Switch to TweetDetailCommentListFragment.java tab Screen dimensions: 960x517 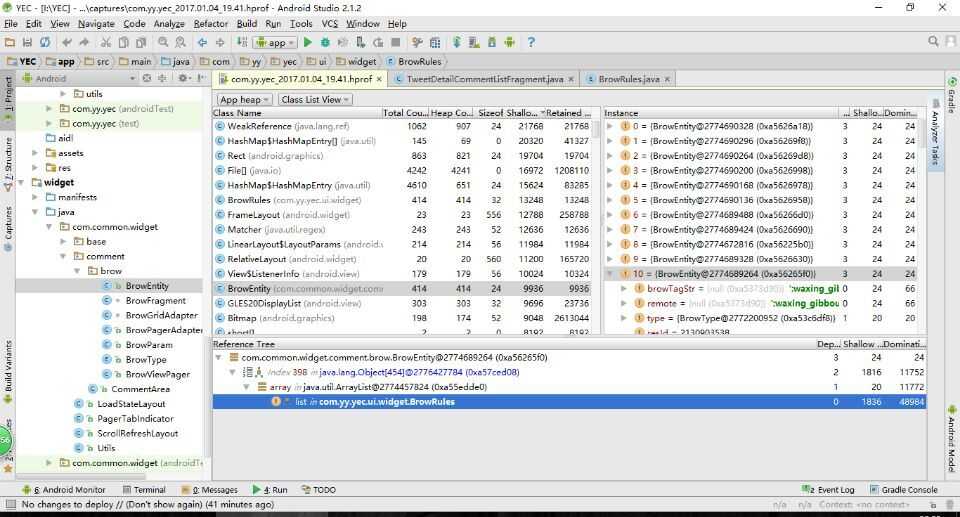[x=484, y=79]
